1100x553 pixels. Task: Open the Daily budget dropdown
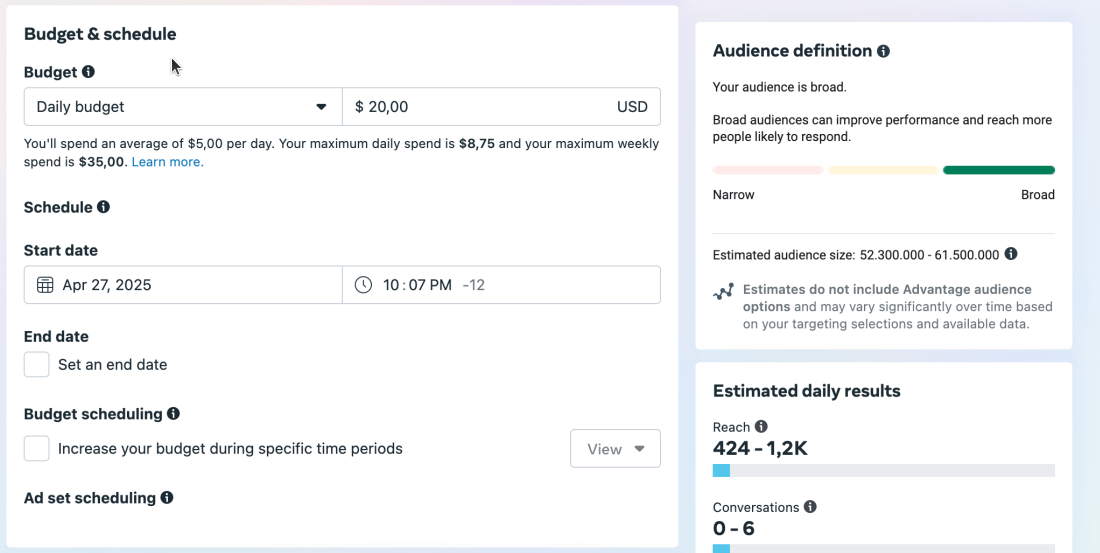coord(183,107)
